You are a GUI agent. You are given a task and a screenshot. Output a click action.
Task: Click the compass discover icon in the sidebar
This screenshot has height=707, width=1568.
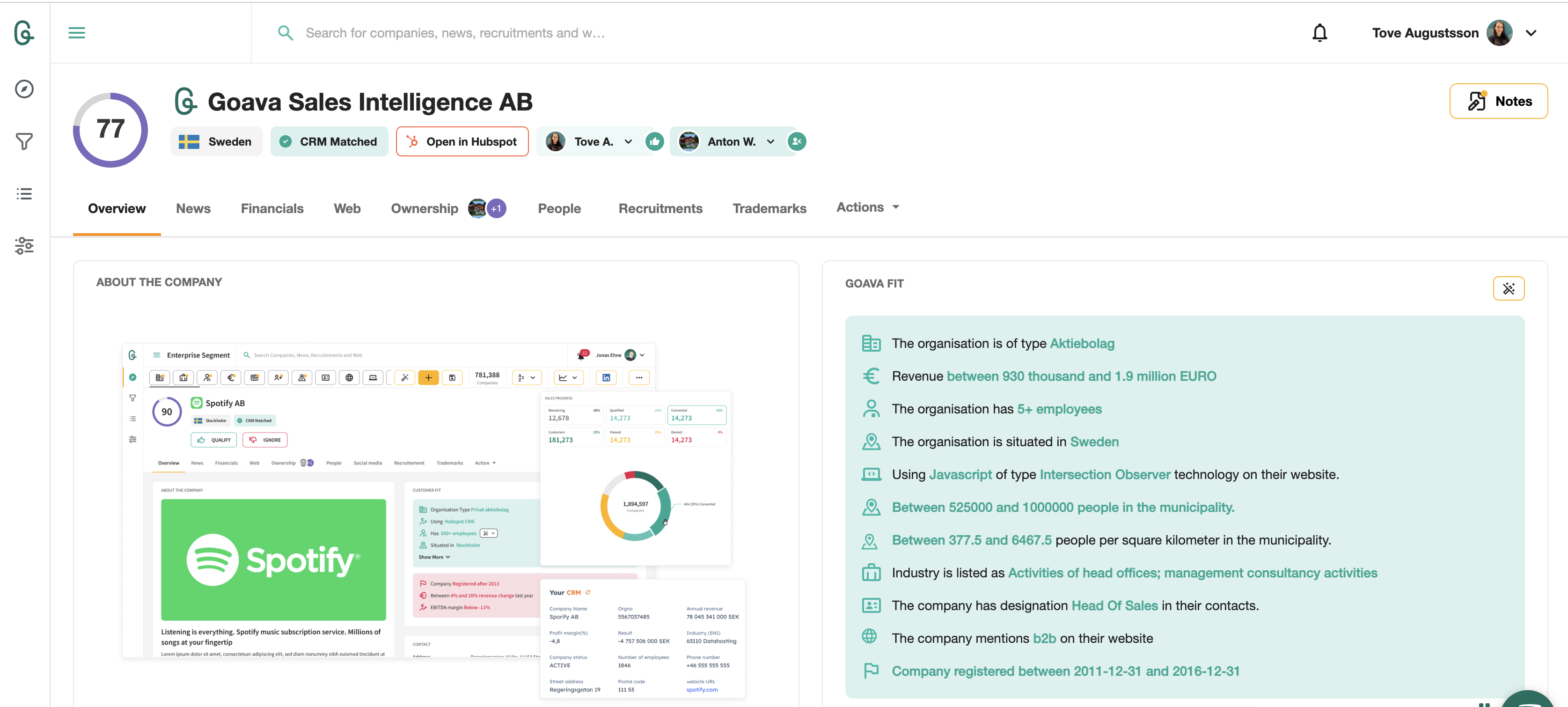point(24,89)
